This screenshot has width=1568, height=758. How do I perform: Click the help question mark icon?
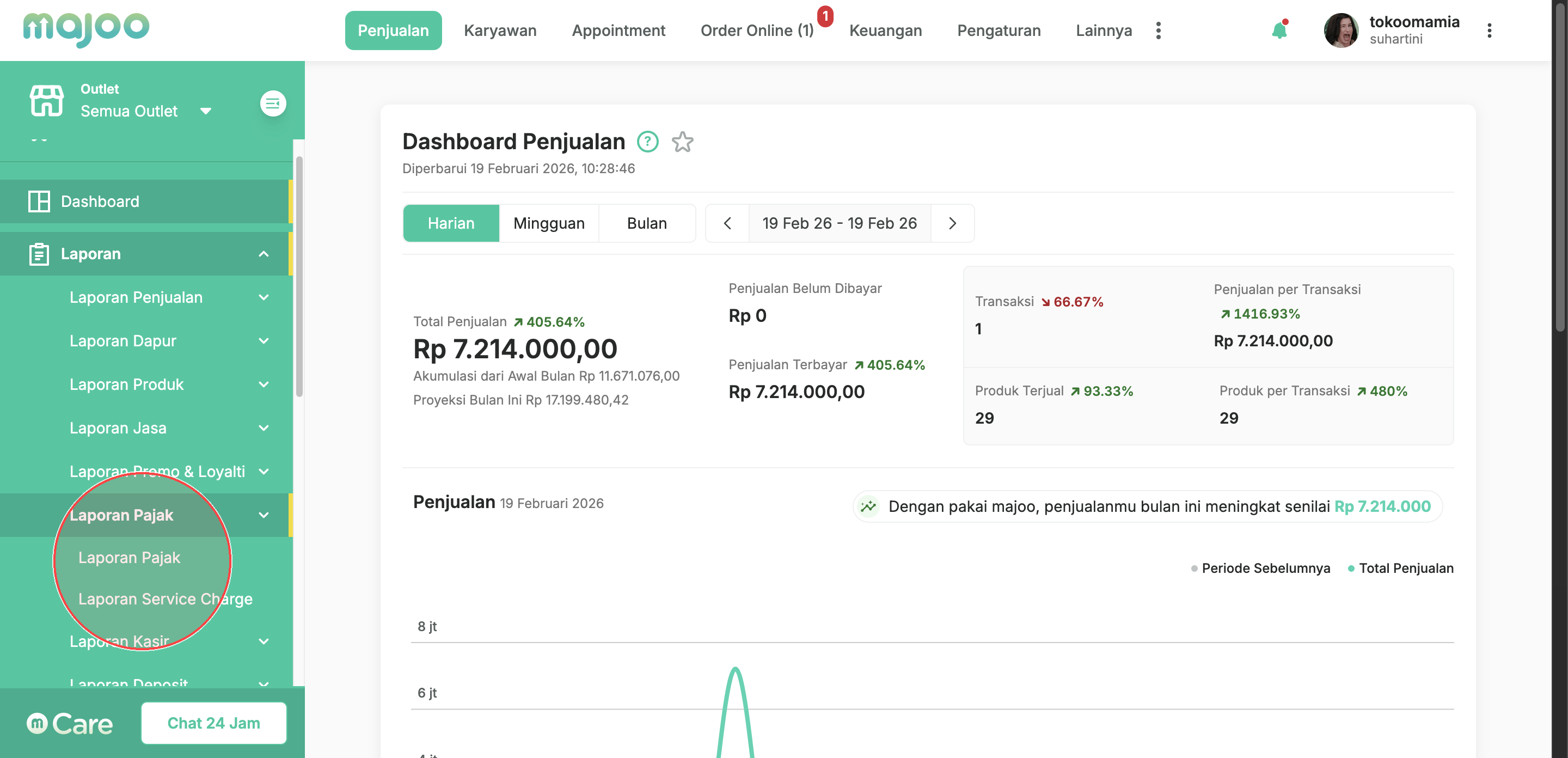pos(647,142)
